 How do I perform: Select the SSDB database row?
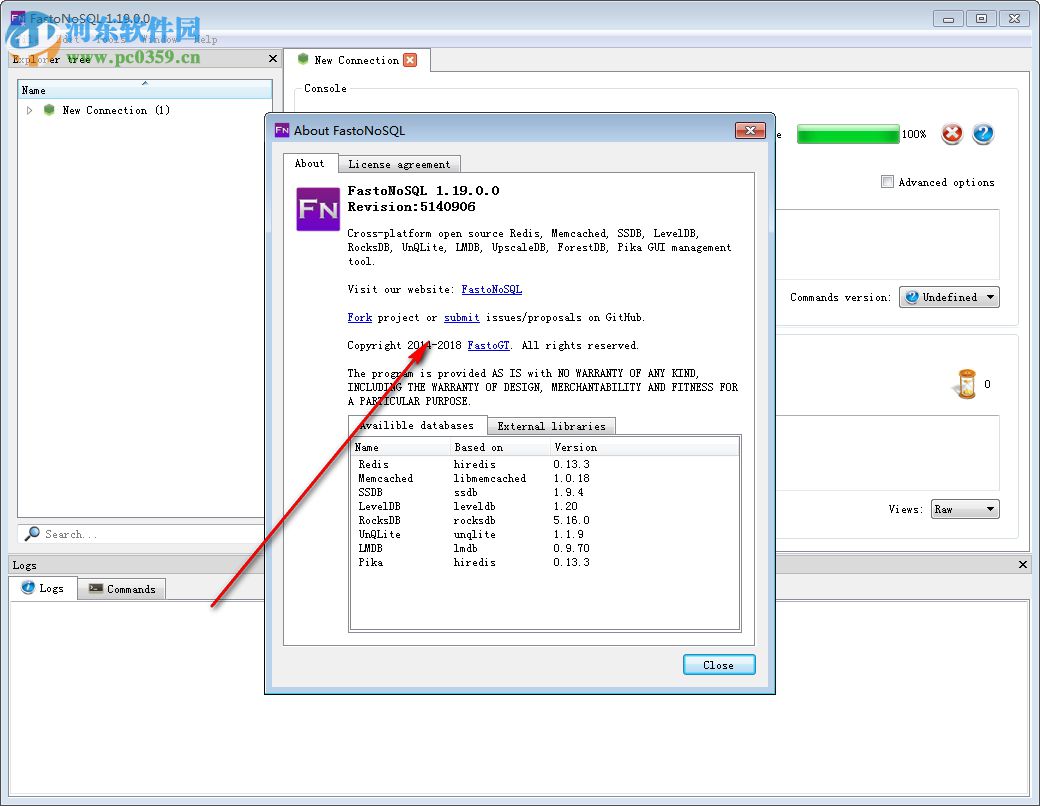[x=544, y=492]
